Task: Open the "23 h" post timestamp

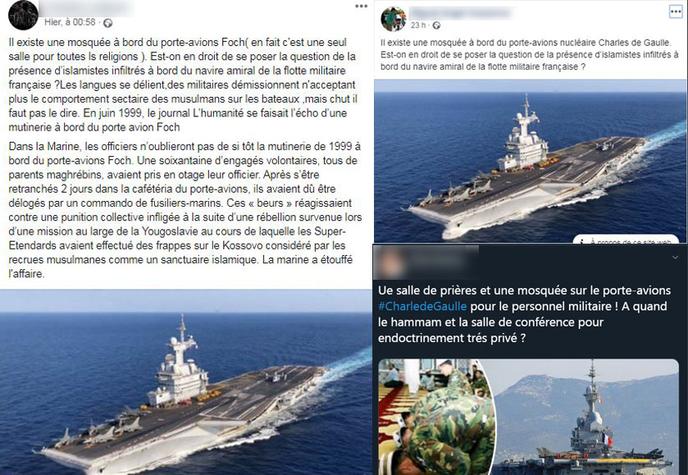Action: pyautogui.click(x=419, y=25)
